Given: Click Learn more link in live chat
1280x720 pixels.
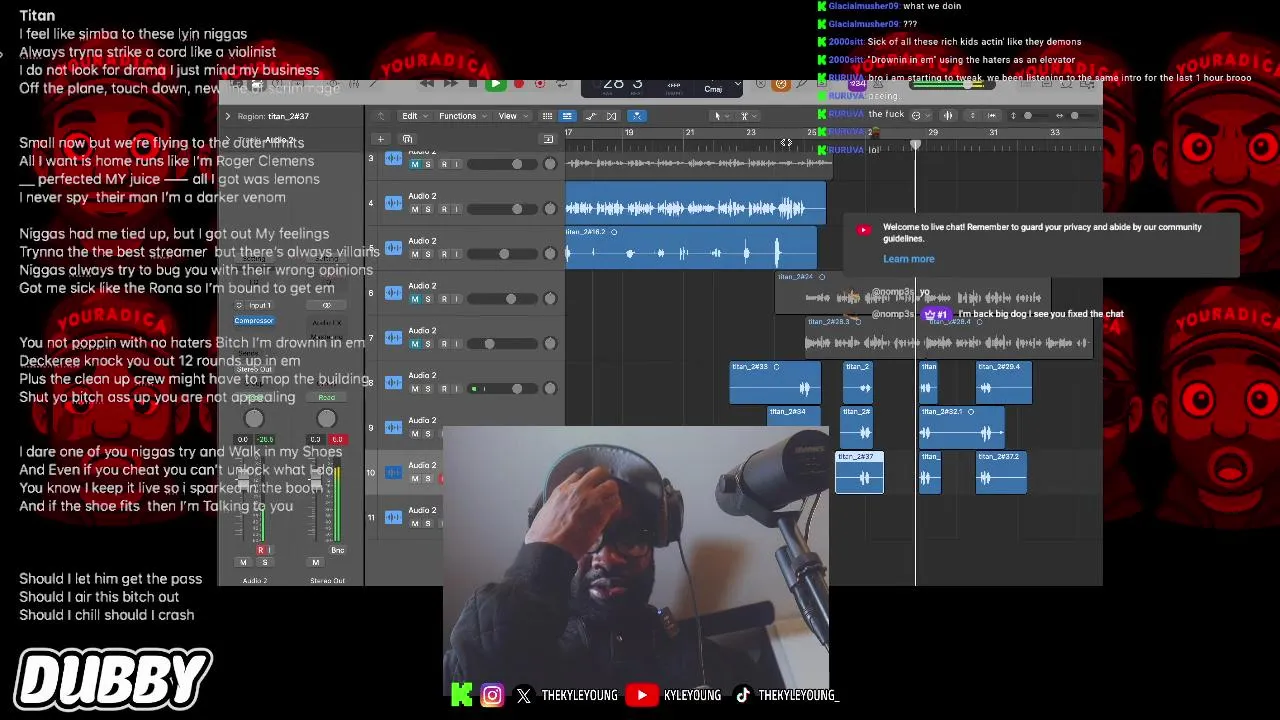Looking at the screenshot, I should coord(908,259).
